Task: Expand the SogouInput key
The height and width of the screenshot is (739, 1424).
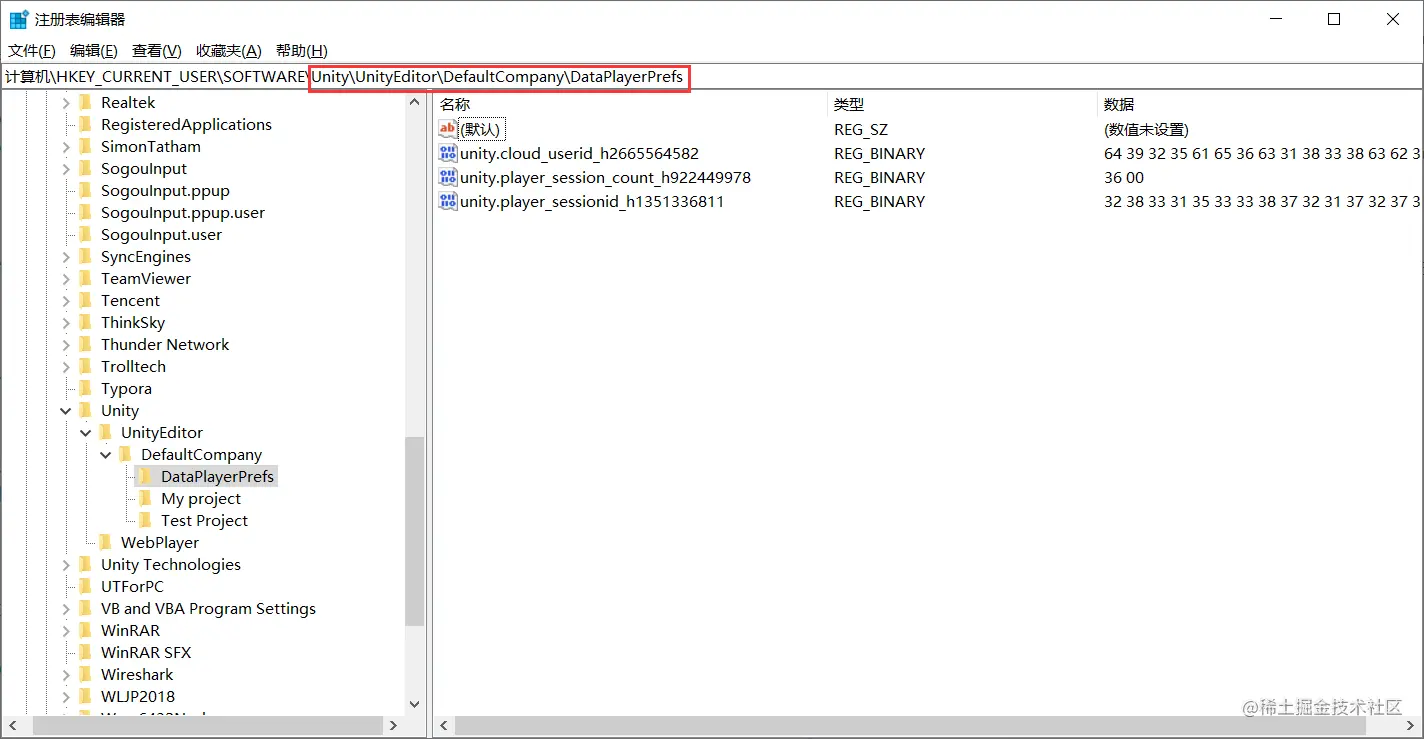Action: (66, 169)
